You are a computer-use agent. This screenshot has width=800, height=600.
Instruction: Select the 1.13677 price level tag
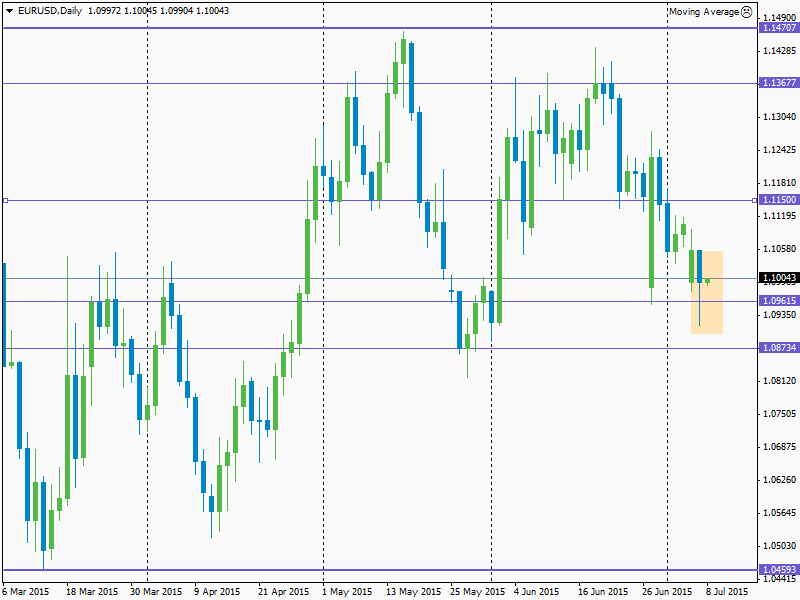tap(779, 83)
